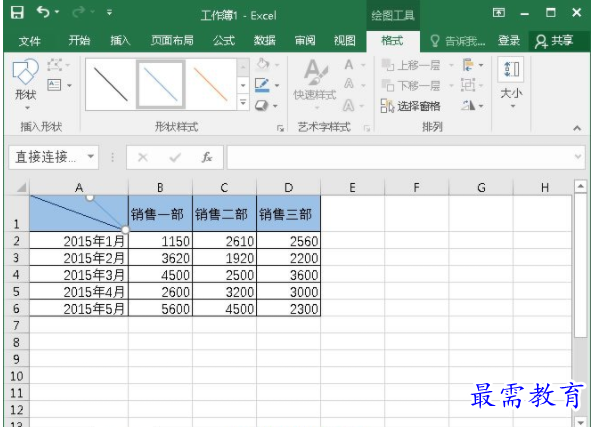Click the Group objects icon
The image size is (592, 427).
(468, 85)
